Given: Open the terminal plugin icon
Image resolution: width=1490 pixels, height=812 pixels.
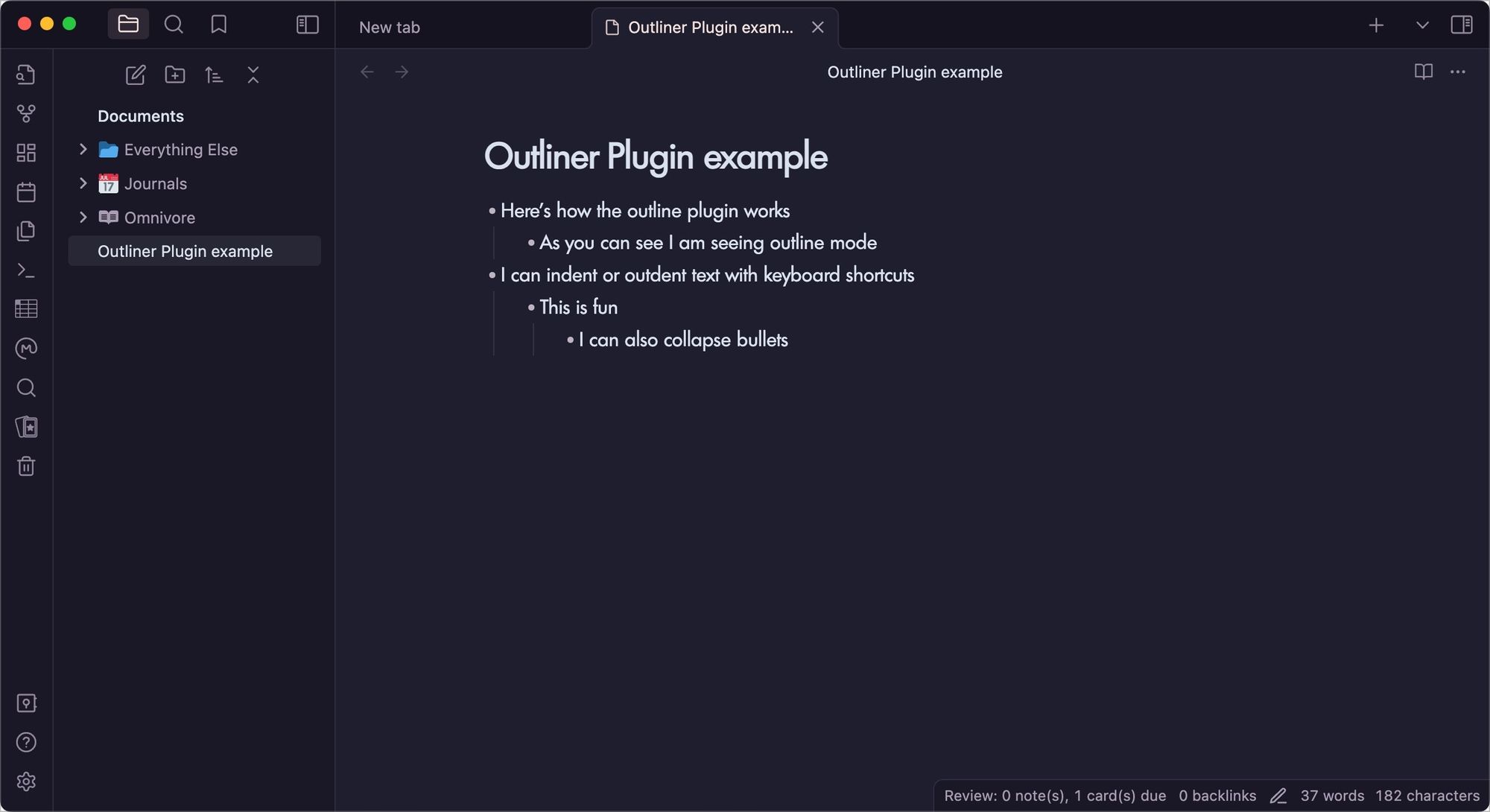Looking at the screenshot, I should point(26,270).
